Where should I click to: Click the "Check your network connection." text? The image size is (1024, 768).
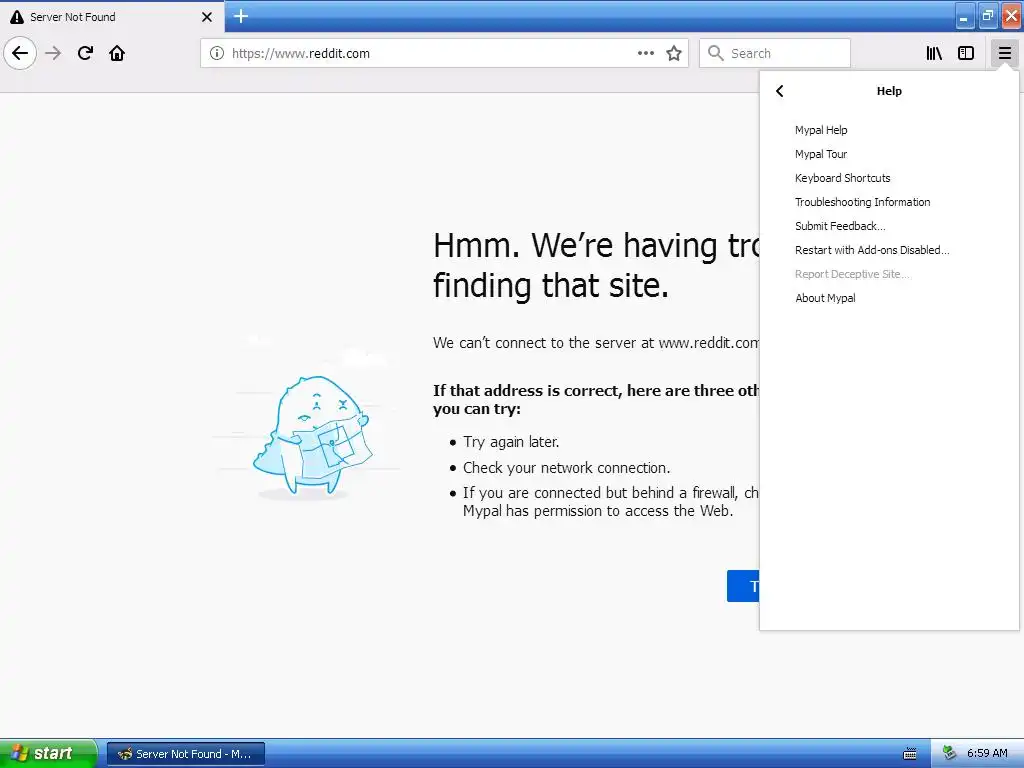[566, 468]
